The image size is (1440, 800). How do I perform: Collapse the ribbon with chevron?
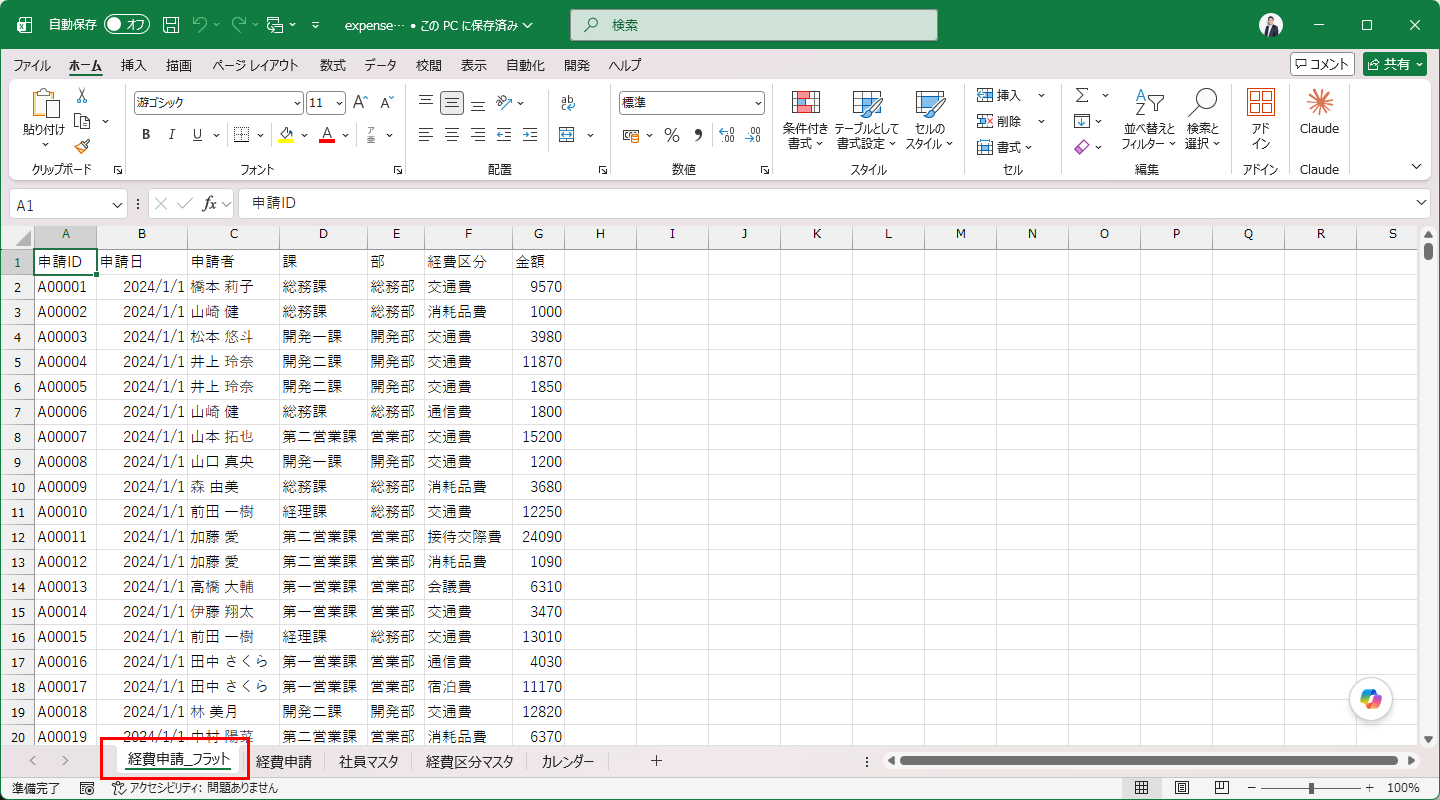click(1416, 166)
